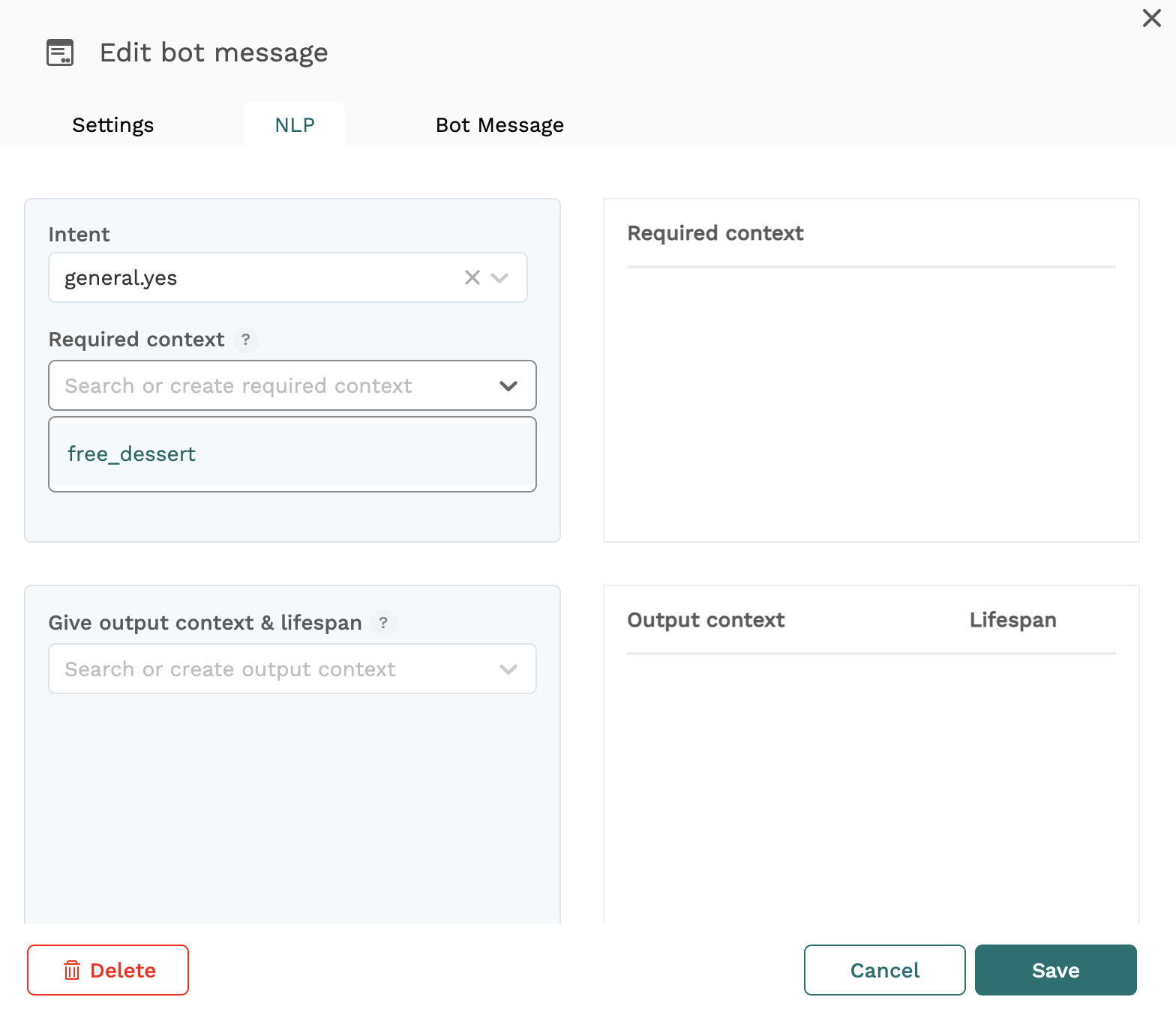1176x1012 pixels.
Task: Click the Output context column header
Action: click(x=706, y=620)
